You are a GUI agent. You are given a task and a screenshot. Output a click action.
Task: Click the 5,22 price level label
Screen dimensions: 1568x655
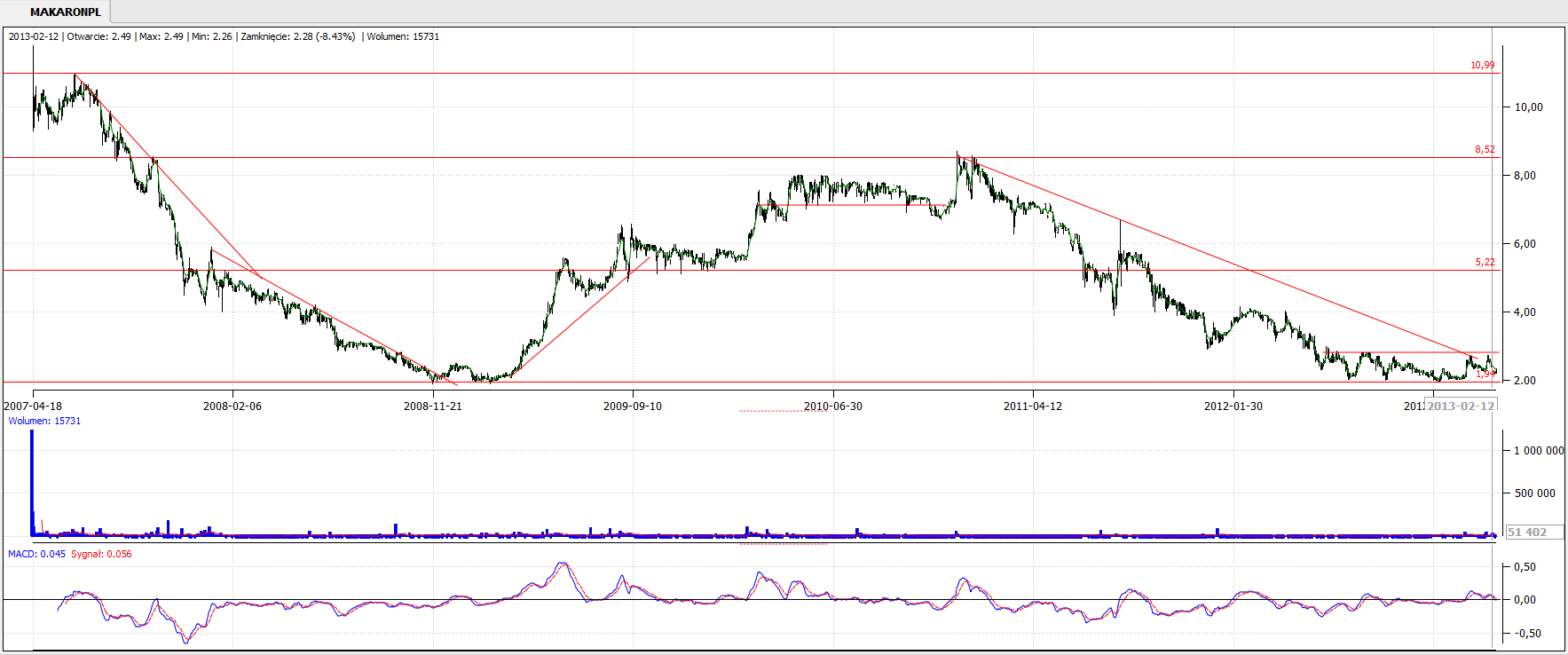pyautogui.click(x=1485, y=262)
